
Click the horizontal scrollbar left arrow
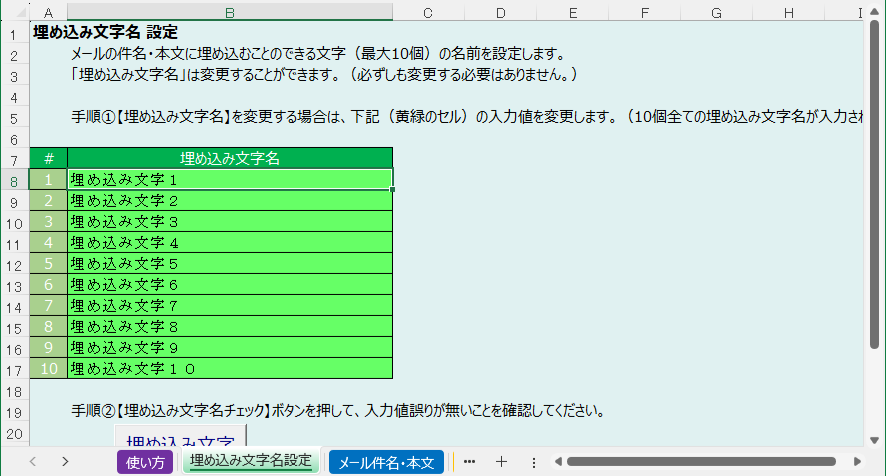tap(558, 462)
